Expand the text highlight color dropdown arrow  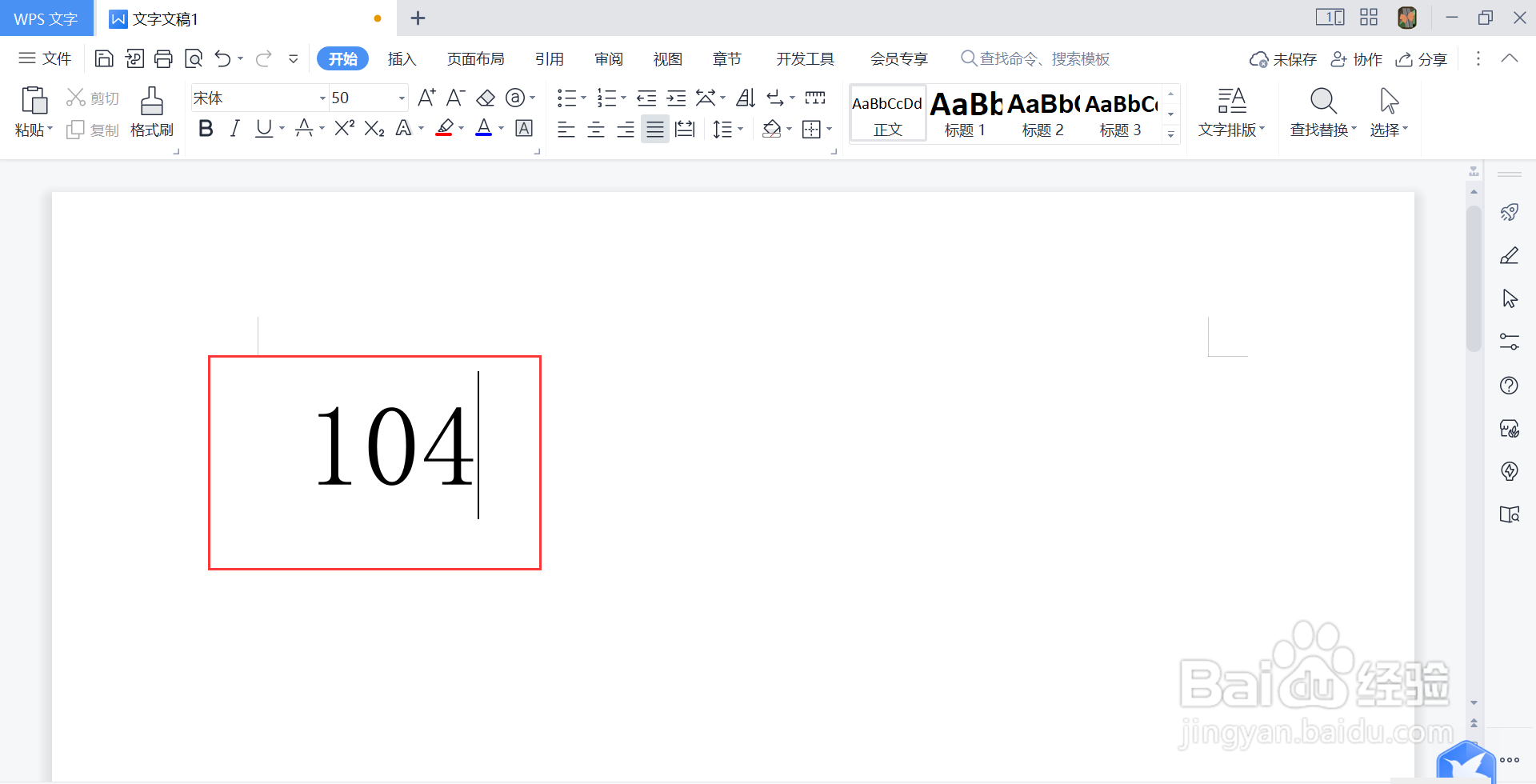462,128
